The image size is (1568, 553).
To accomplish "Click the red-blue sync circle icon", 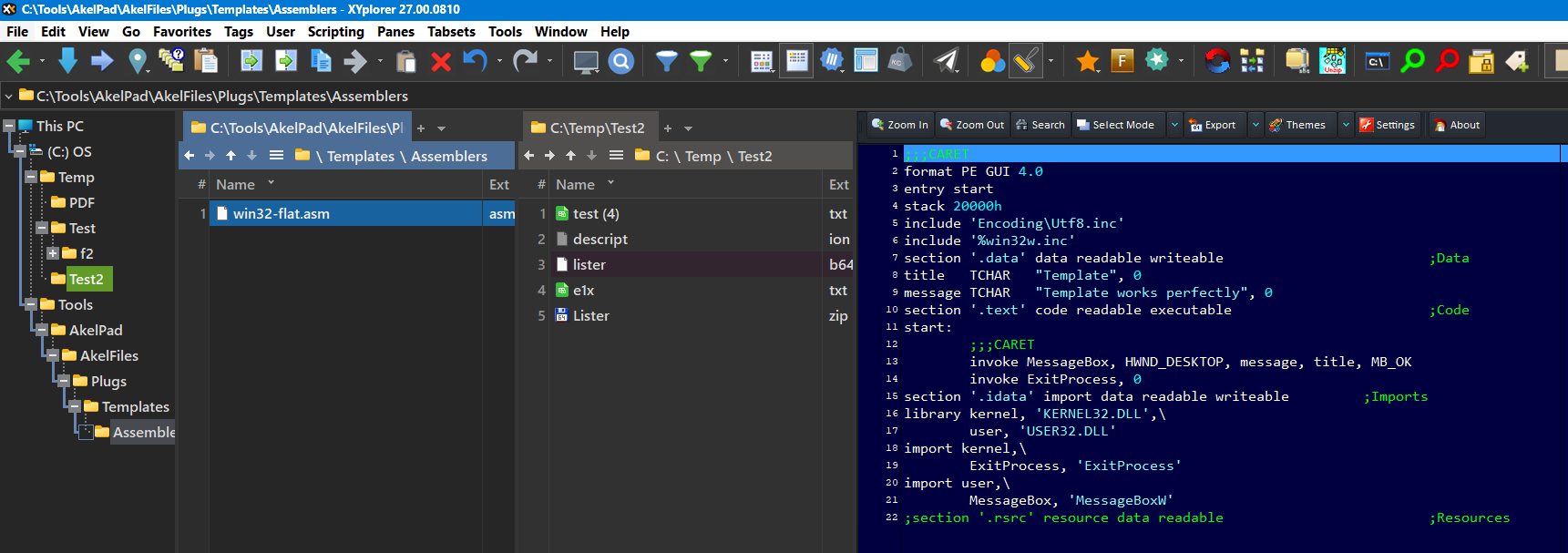I will (1217, 61).
